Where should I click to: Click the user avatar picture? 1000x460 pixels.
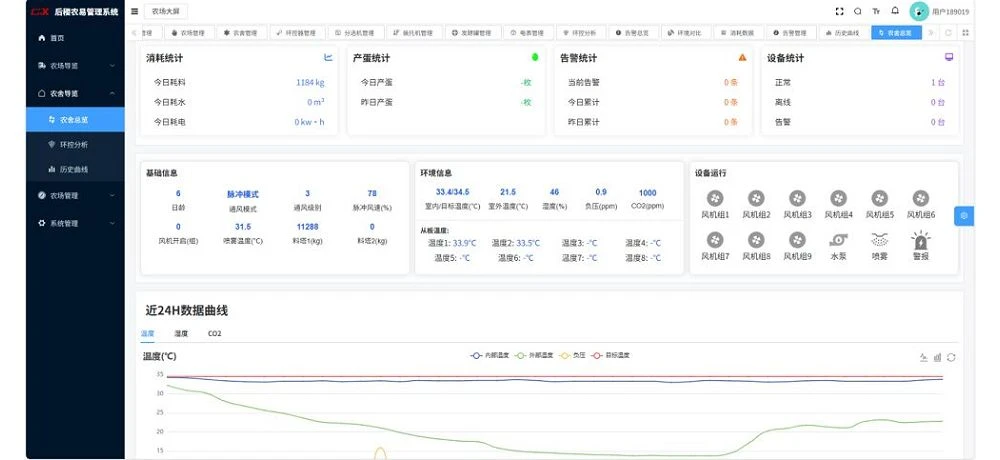[x=918, y=11]
